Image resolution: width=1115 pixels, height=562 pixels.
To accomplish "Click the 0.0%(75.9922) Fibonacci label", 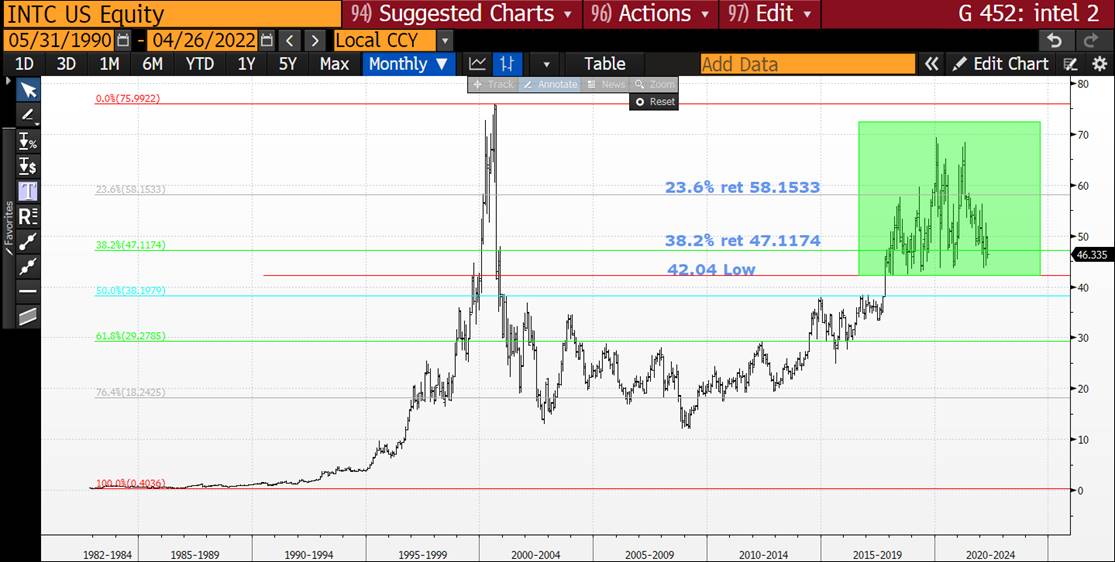I will 128,99.
